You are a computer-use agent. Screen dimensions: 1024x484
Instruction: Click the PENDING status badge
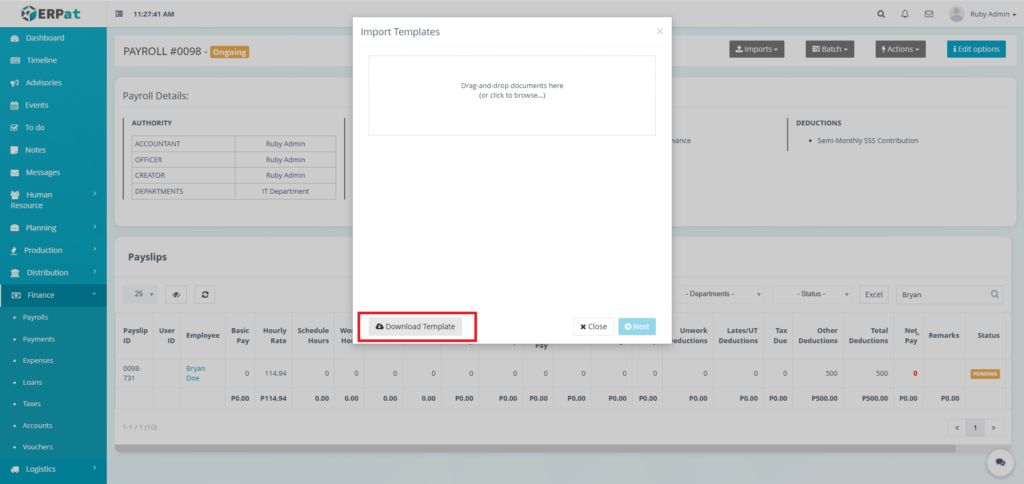[x=985, y=374]
